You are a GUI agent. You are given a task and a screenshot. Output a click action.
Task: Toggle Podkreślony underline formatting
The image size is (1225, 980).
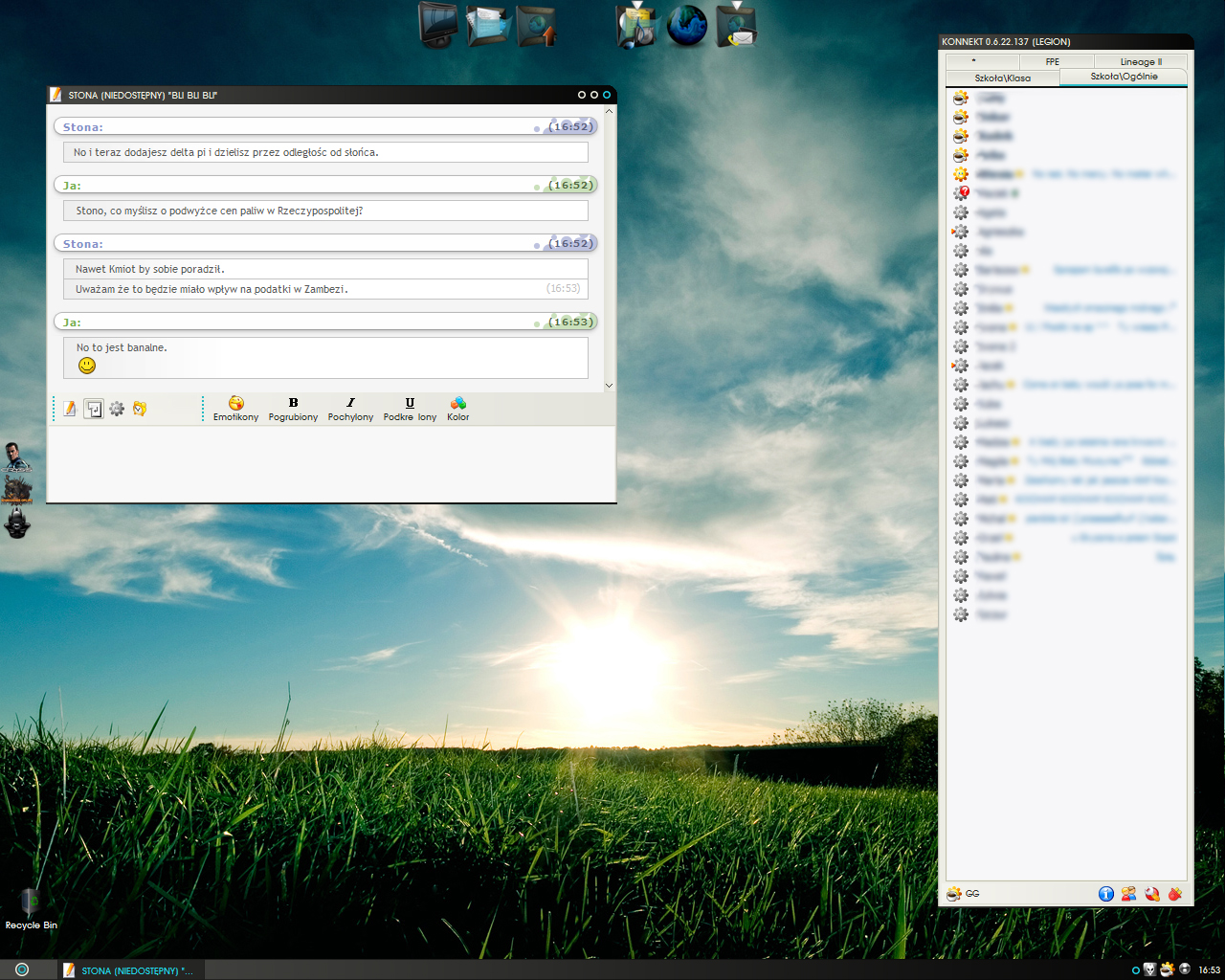point(410,409)
